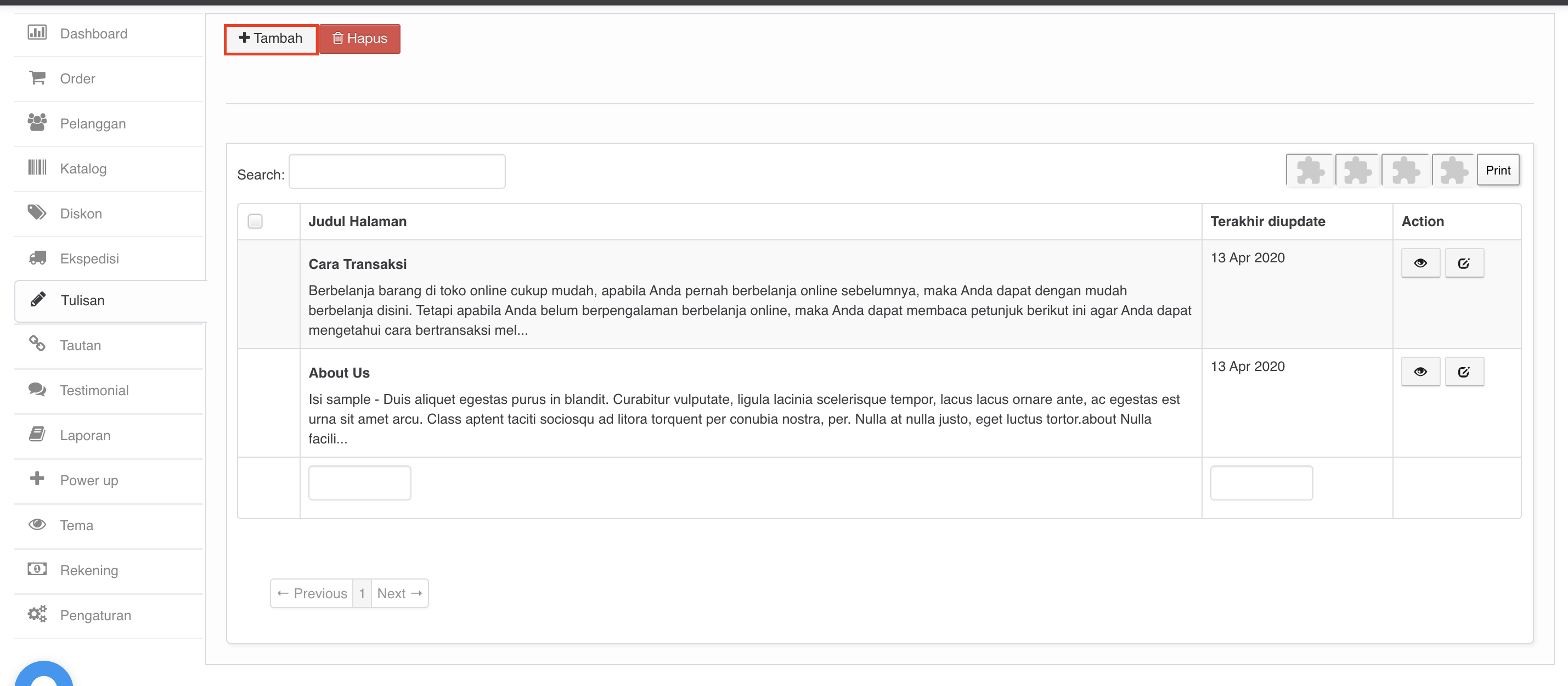Open Pengaturan gears icon
This screenshot has width=1568, height=686.
(37, 614)
